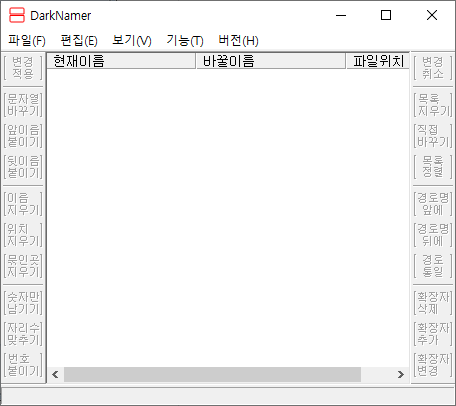Select the 뒷이름 붙이기 button
The image size is (456, 406).
23,167
